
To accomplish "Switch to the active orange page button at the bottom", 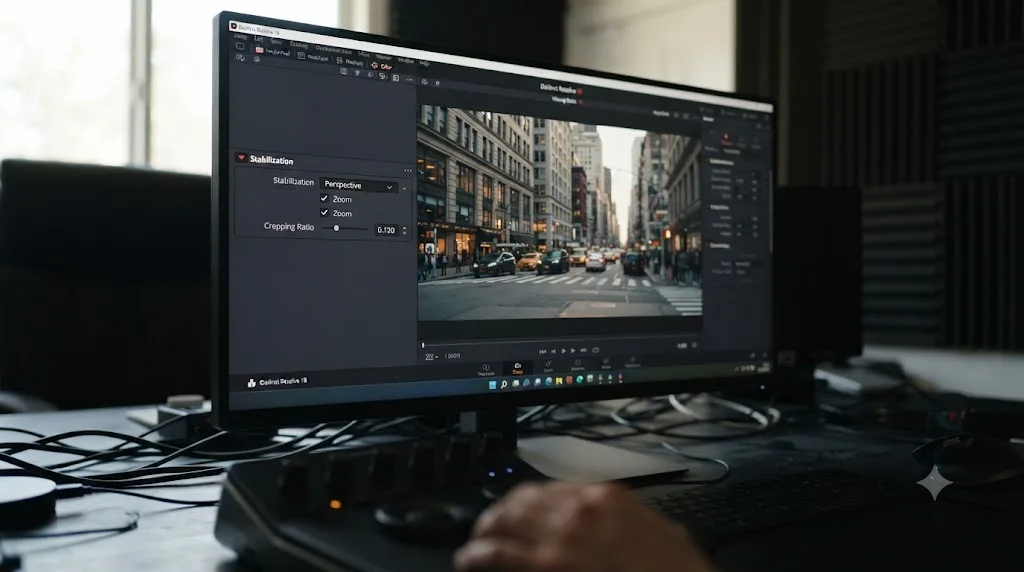I will [517, 368].
